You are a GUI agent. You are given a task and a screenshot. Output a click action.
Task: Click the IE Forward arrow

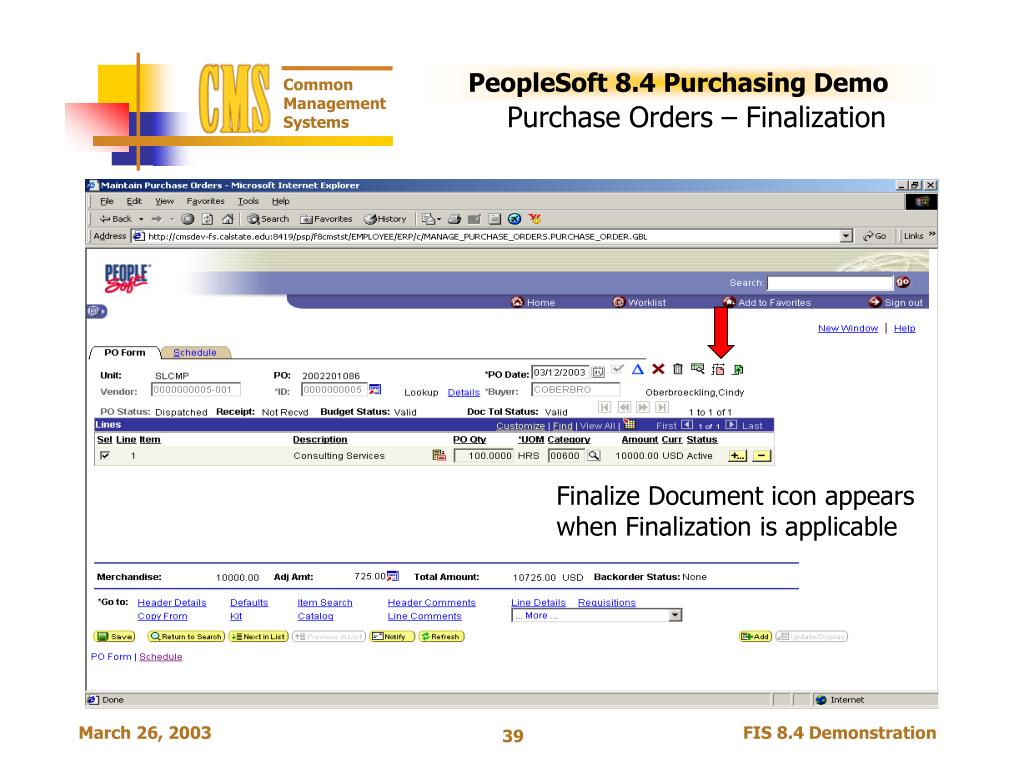(x=157, y=219)
